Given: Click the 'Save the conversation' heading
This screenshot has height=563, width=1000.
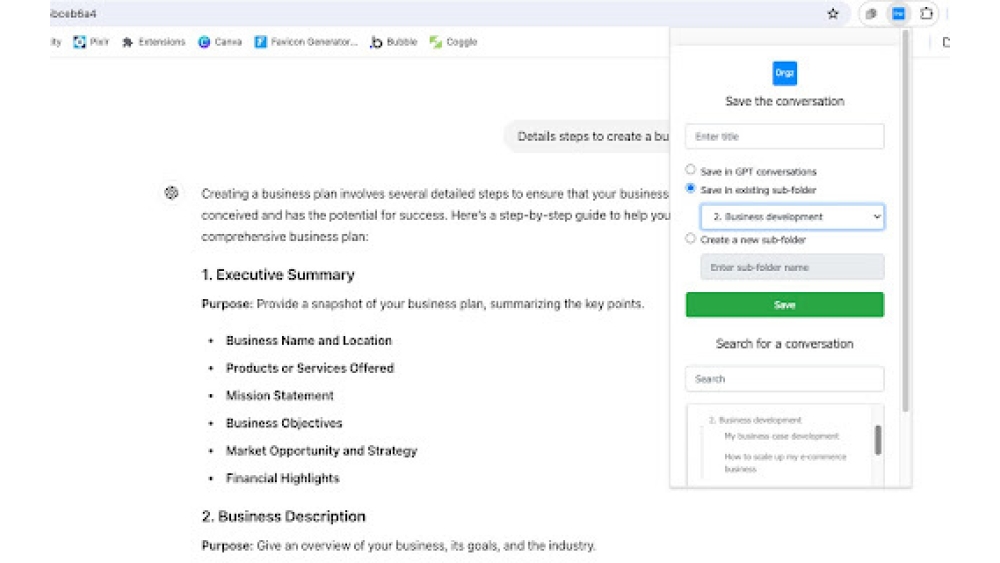Looking at the screenshot, I should [x=784, y=101].
